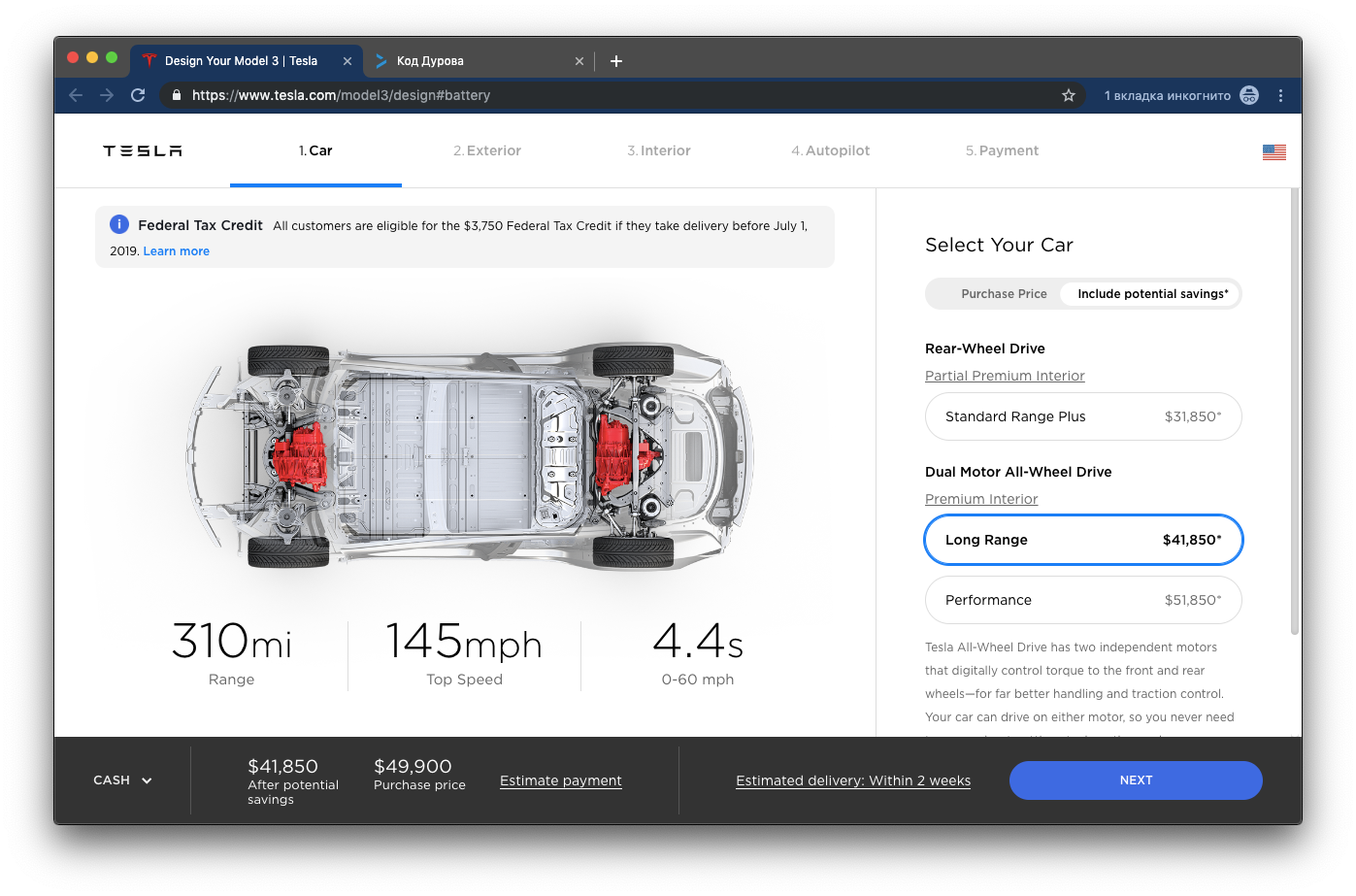
Task: Open the Chrome three-dot menu
Action: [x=1280, y=95]
